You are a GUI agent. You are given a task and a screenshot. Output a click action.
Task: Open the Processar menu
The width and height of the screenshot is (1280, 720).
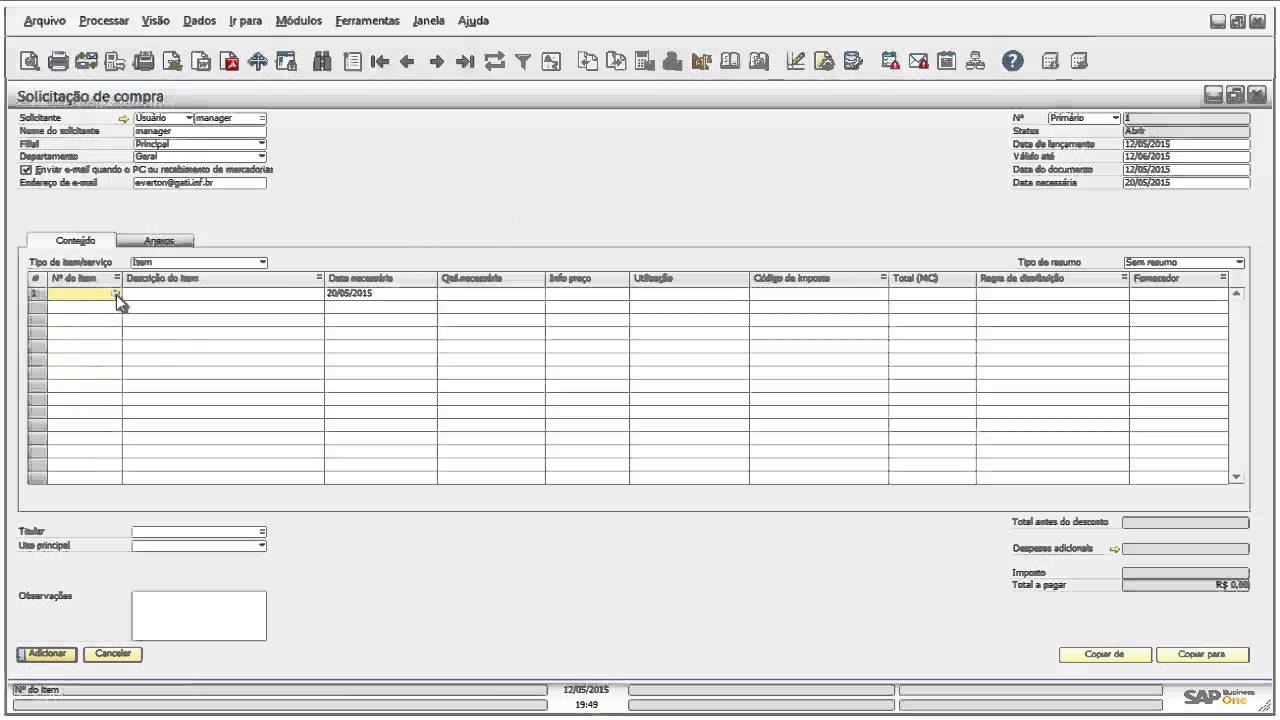coord(104,20)
